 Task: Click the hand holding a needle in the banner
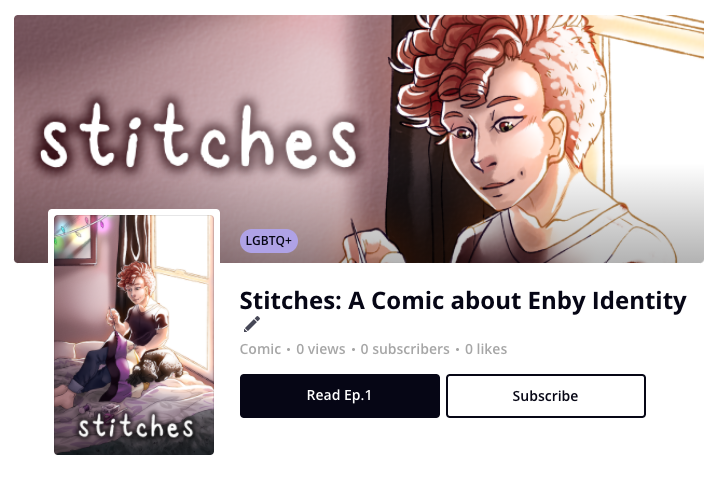click(x=368, y=244)
